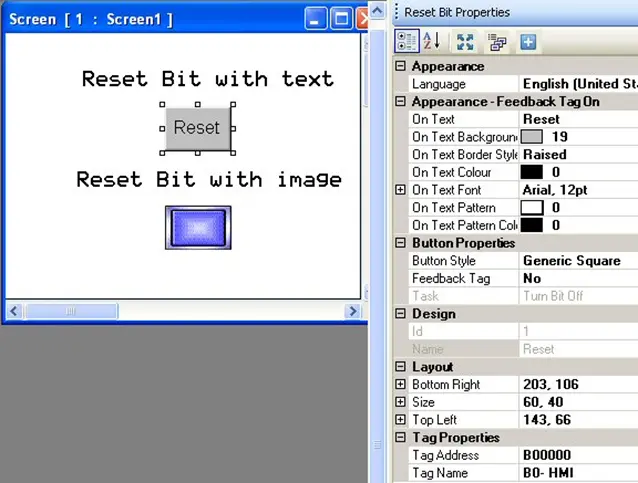Screen dimensions: 638x483
Task: Click the Bottom Right value 203, 106
Action: [579, 384]
